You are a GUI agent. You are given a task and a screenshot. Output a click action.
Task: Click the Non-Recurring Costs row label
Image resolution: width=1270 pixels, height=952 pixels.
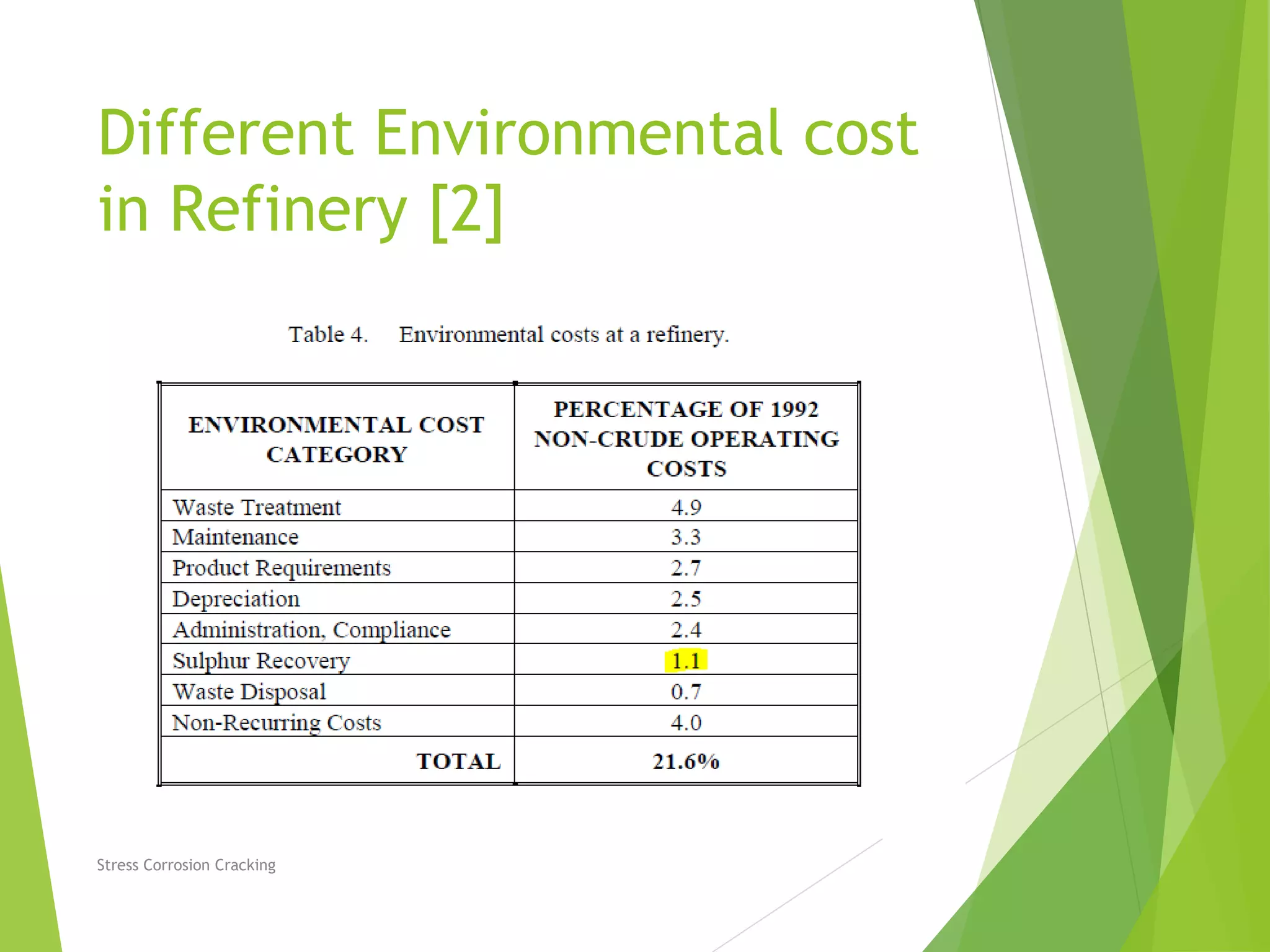click(277, 723)
